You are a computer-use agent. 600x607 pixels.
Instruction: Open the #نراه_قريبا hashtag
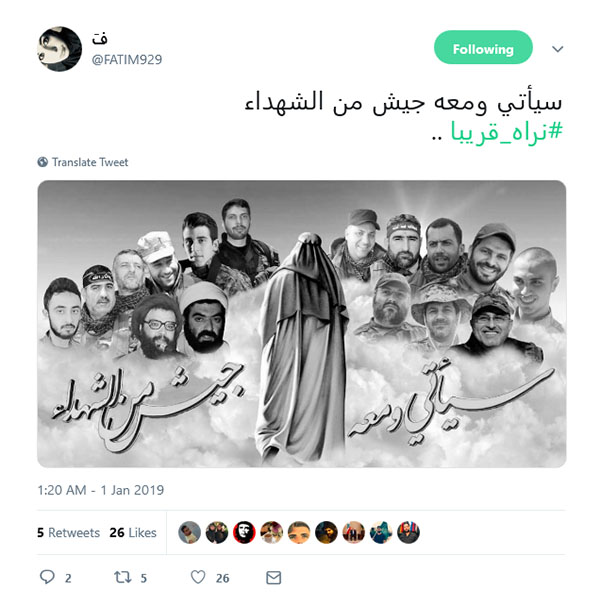[x=506, y=132]
